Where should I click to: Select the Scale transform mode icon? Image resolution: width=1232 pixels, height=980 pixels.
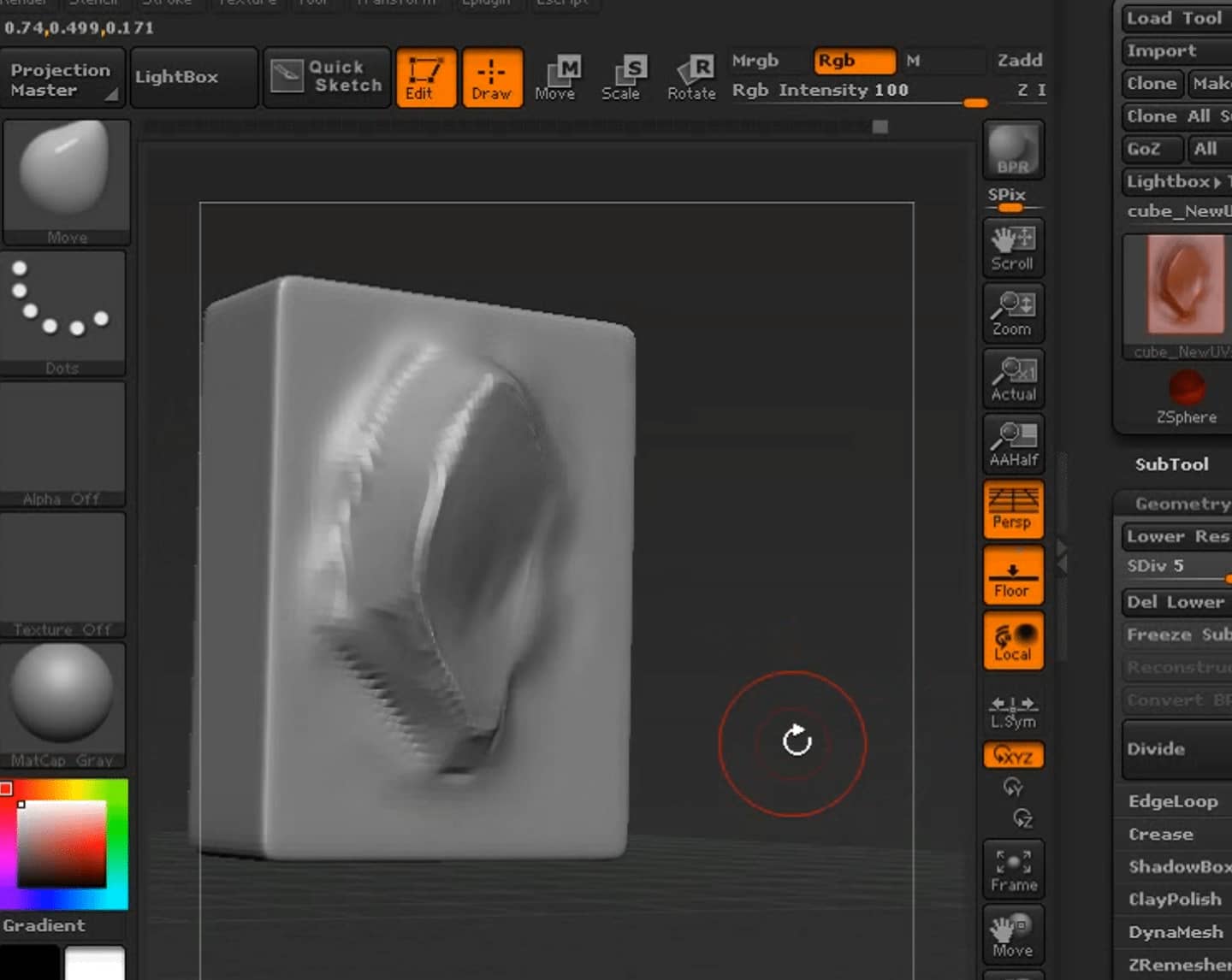coord(621,77)
